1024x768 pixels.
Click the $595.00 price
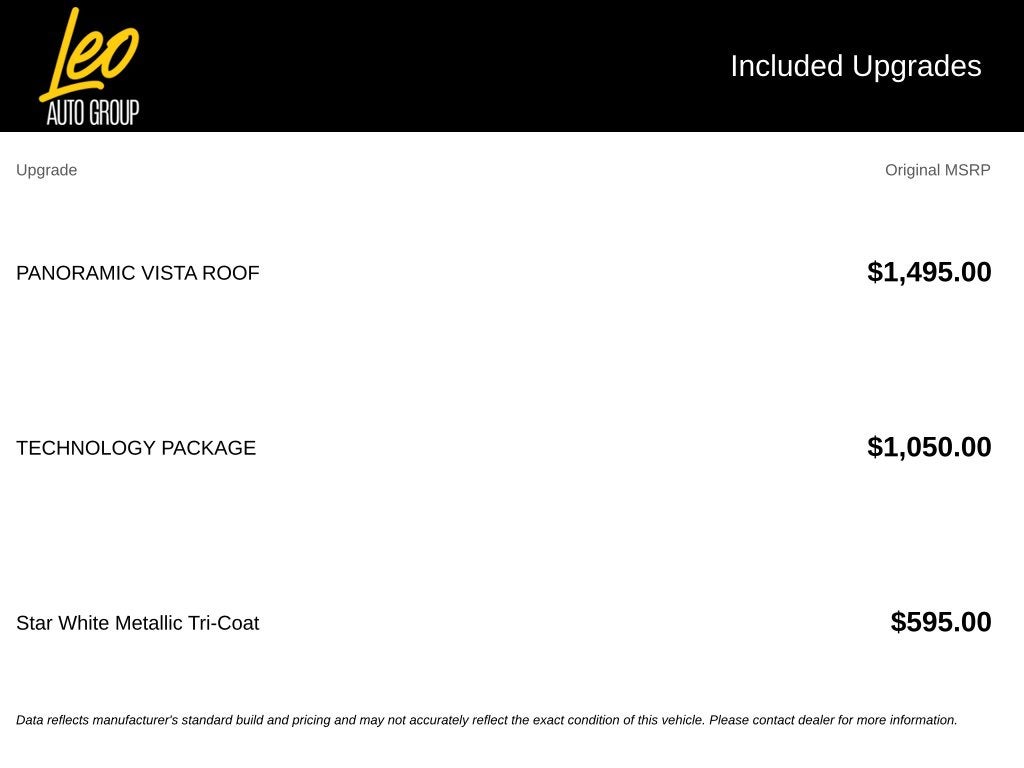click(x=940, y=622)
